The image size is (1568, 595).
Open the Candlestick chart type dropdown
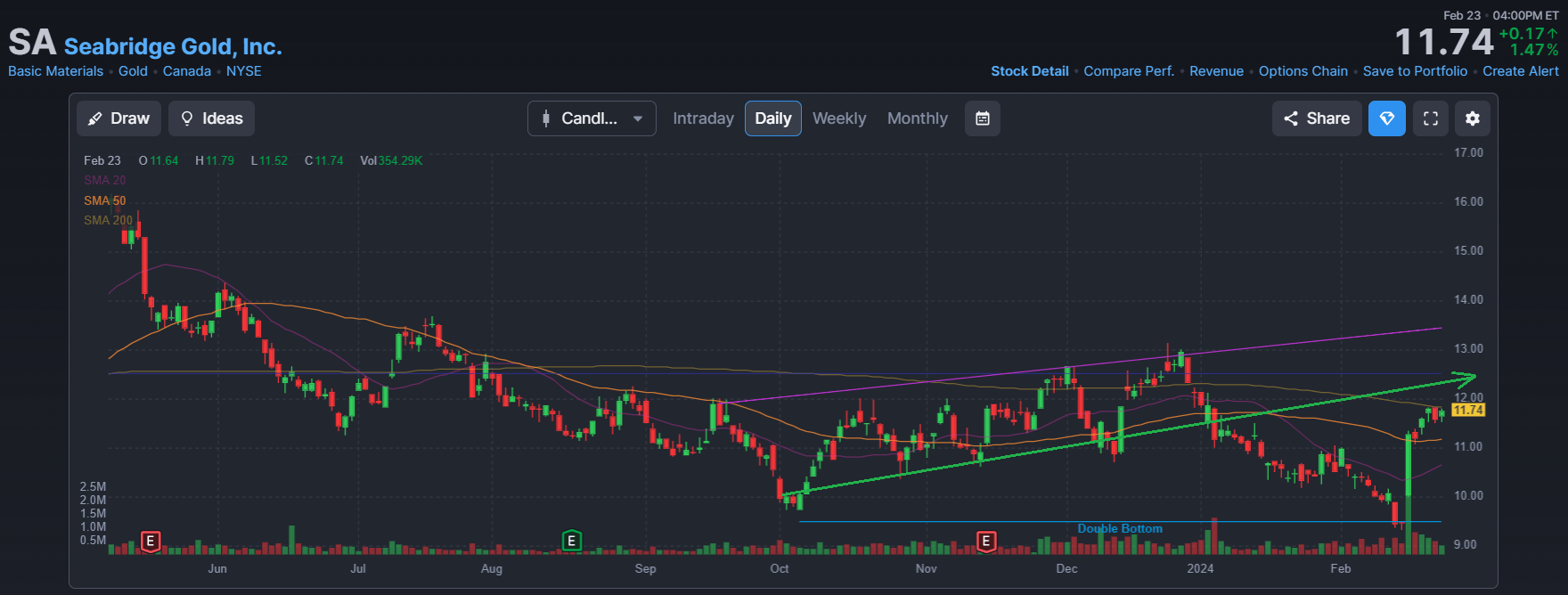tap(592, 118)
